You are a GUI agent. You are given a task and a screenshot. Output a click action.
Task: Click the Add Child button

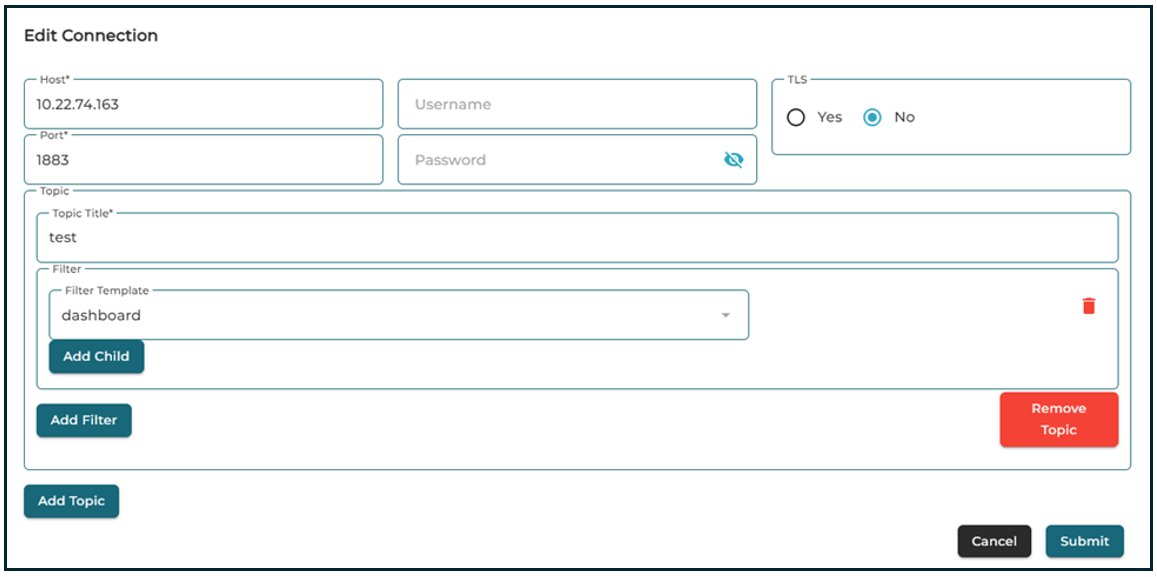[96, 357]
